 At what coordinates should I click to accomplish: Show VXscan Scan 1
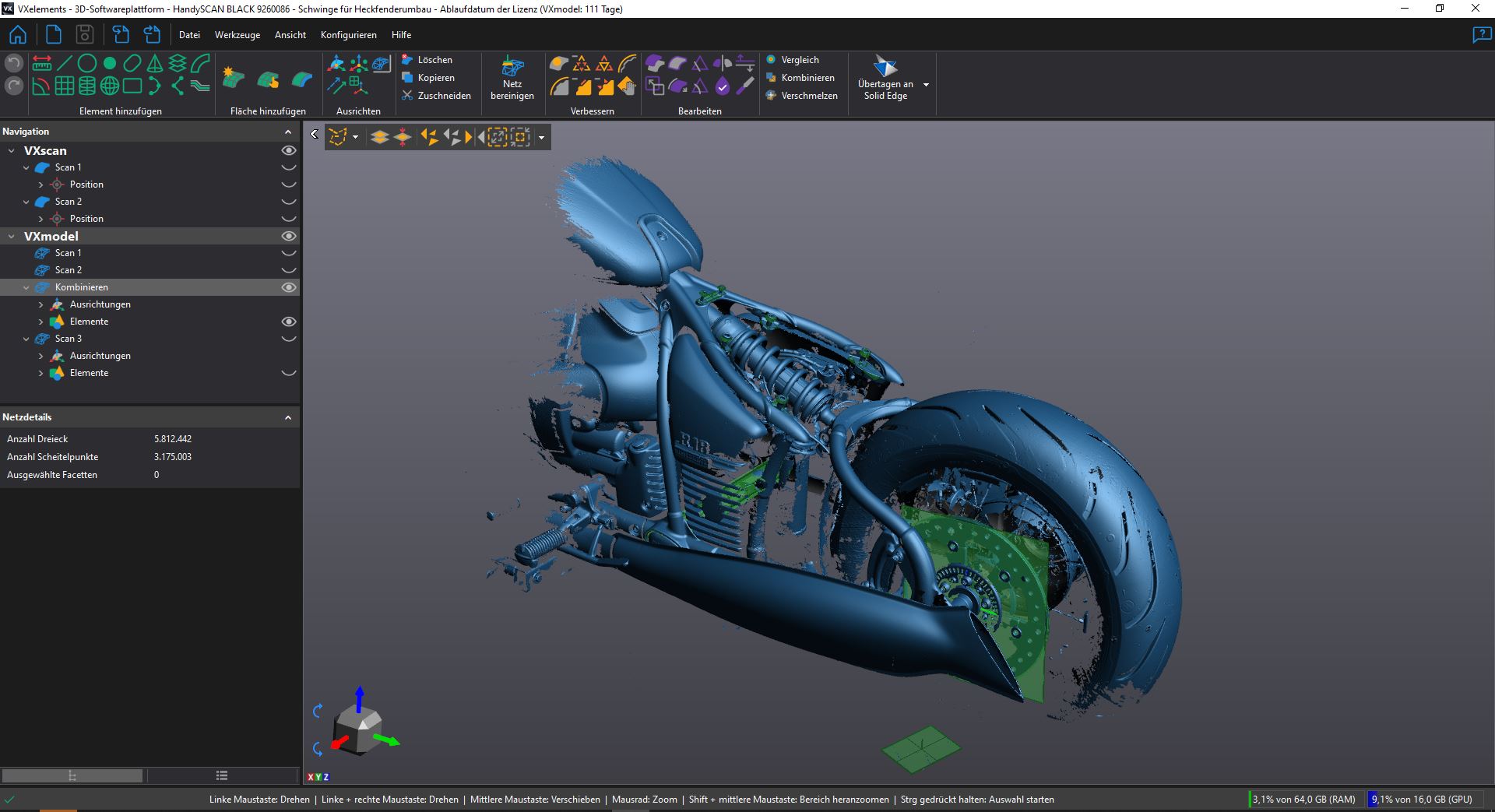click(x=288, y=167)
